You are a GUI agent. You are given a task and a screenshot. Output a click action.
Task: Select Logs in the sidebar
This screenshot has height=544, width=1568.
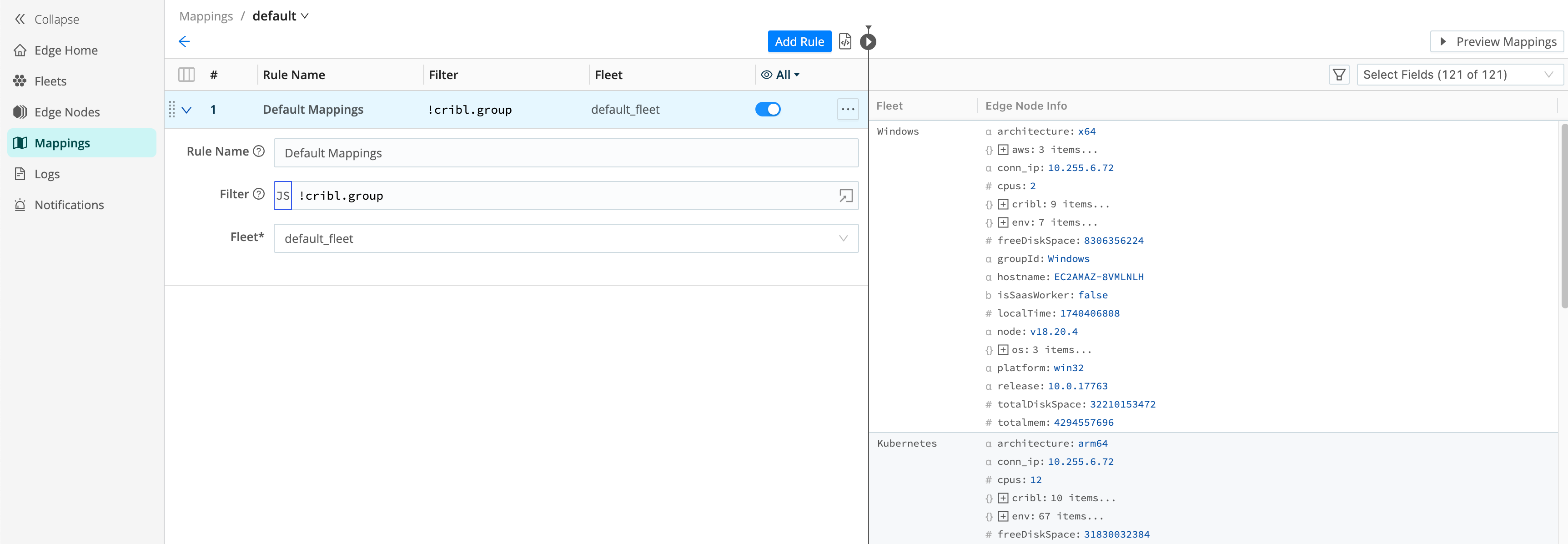coord(46,174)
